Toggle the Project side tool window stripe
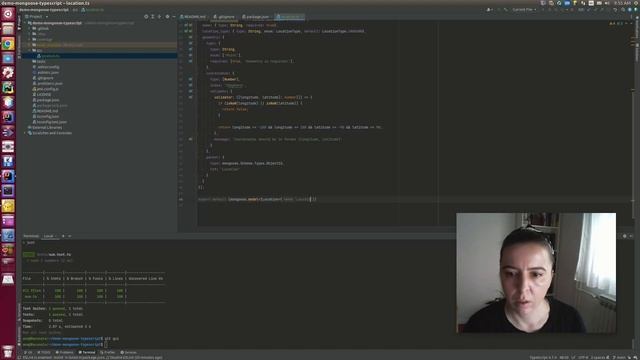Screen dimensions: 640x360 tap(19, 24)
